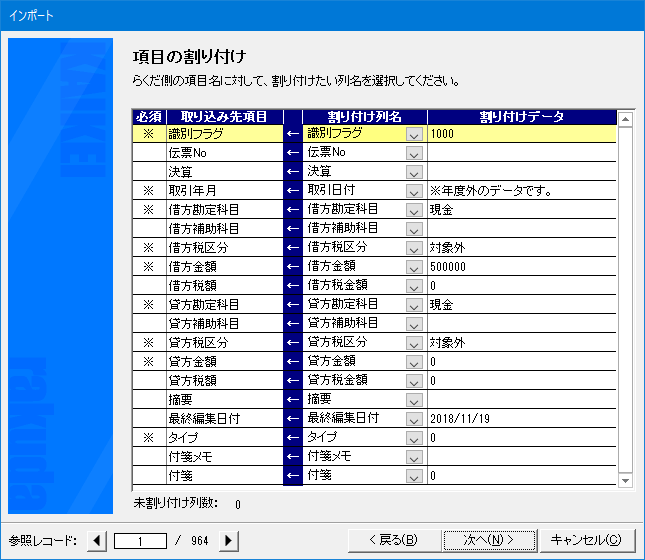Select the 最終編集日付 target item cell
The image size is (645, 560).
tap(225, 418)
